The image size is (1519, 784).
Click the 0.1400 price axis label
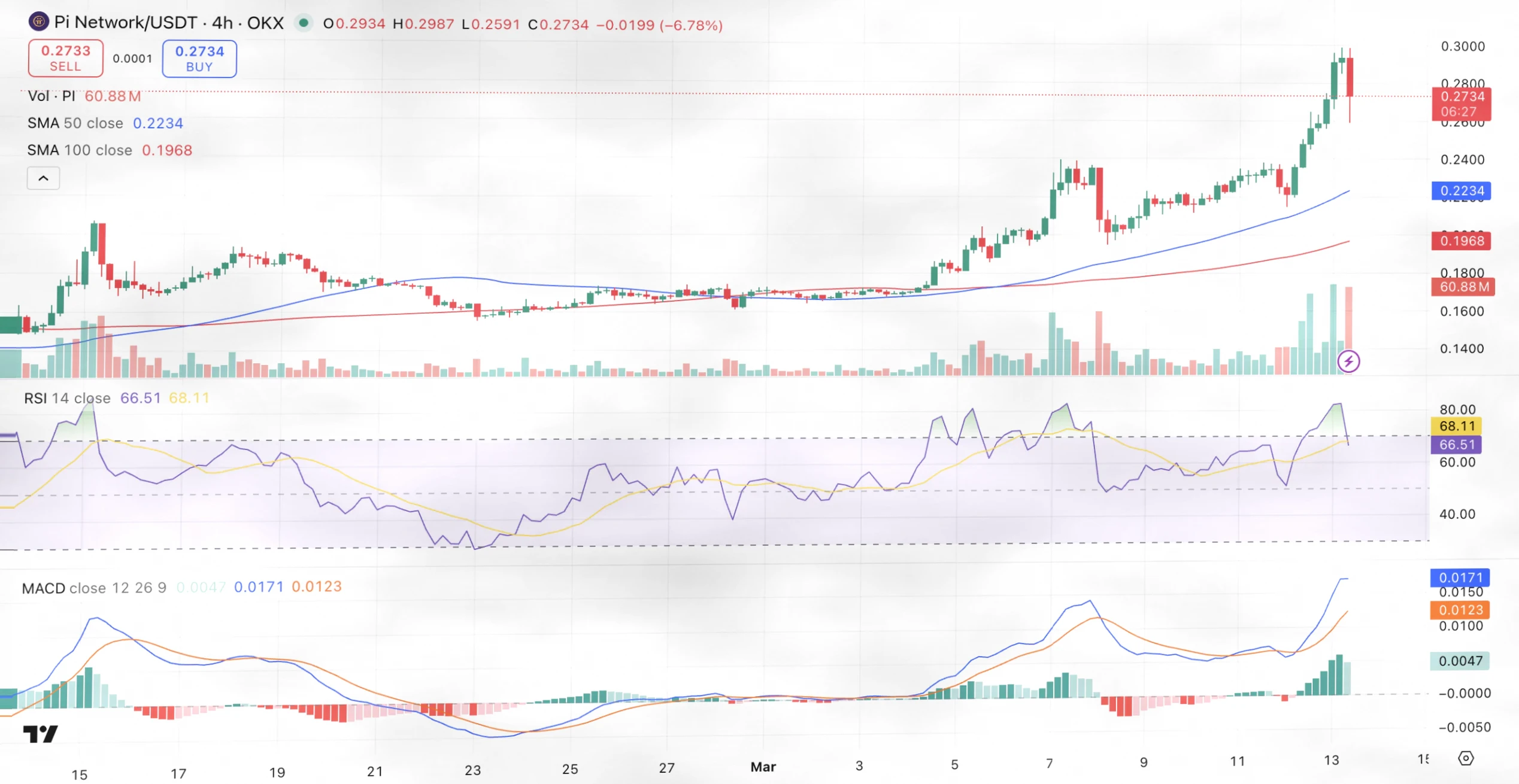[1463, 348]
